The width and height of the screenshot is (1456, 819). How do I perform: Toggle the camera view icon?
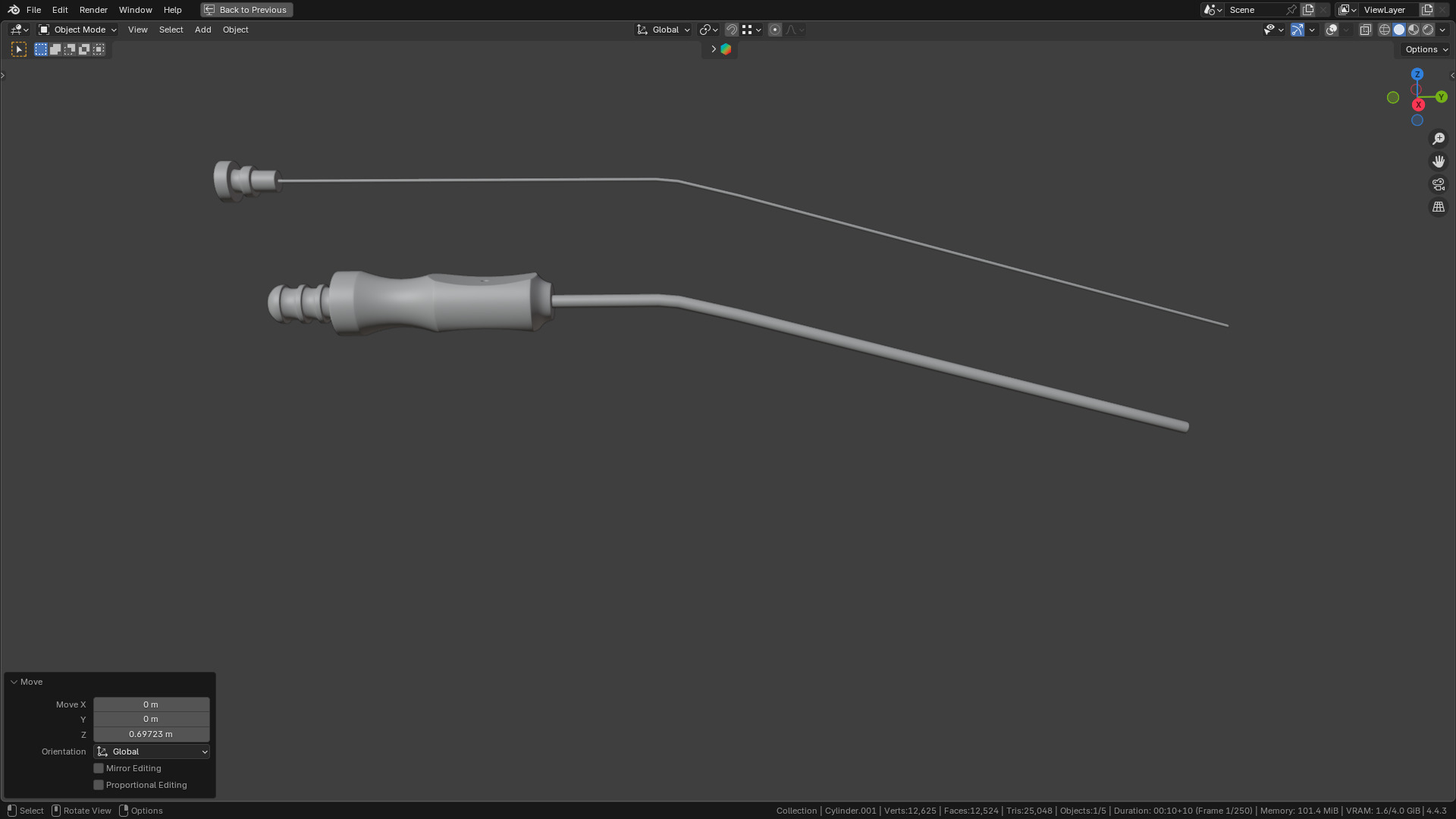pyautogui.click(x=1438, y=184)
